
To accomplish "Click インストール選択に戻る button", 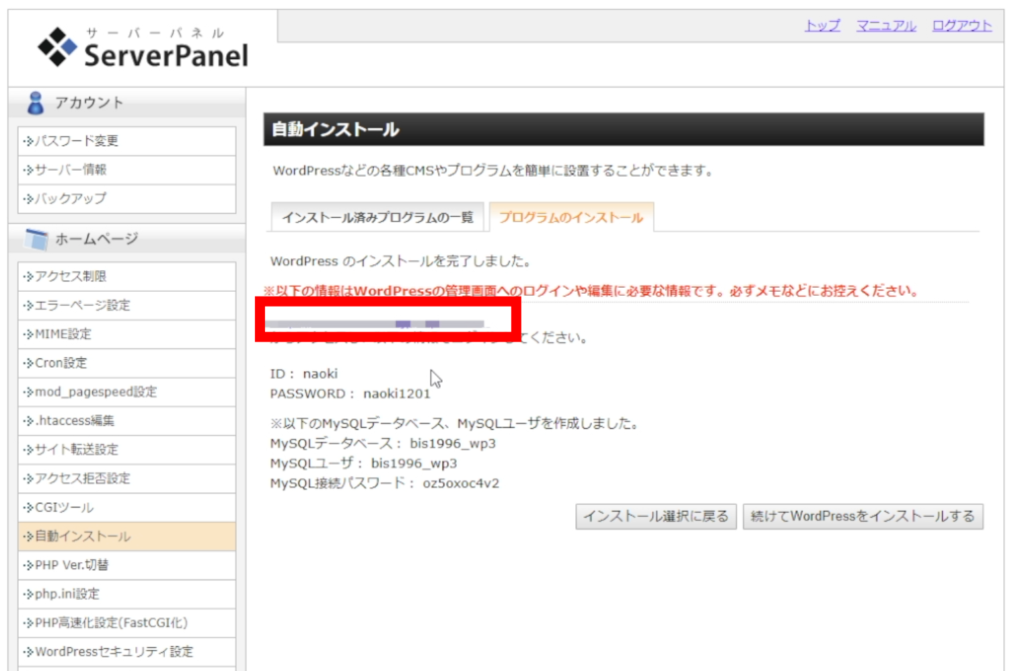I will click(656, 516).
